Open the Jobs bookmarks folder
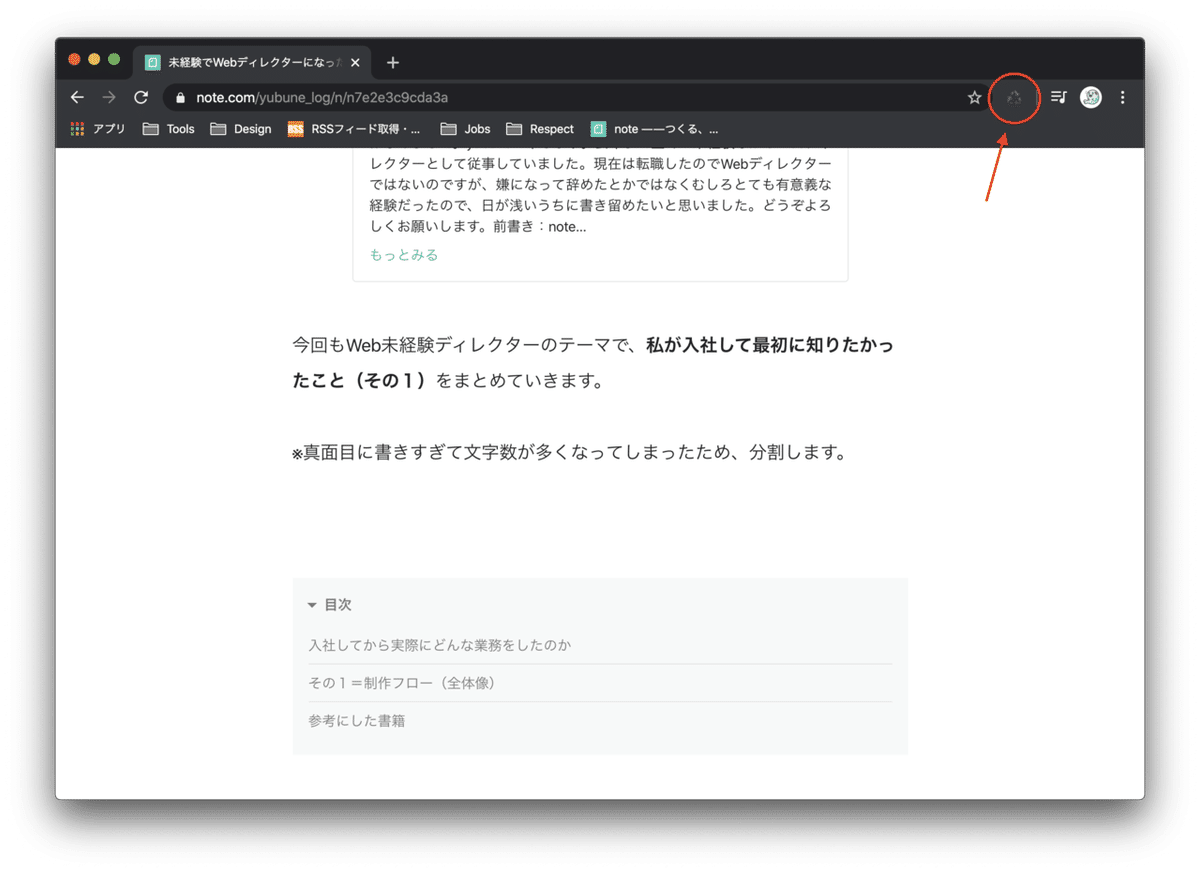 465,129
